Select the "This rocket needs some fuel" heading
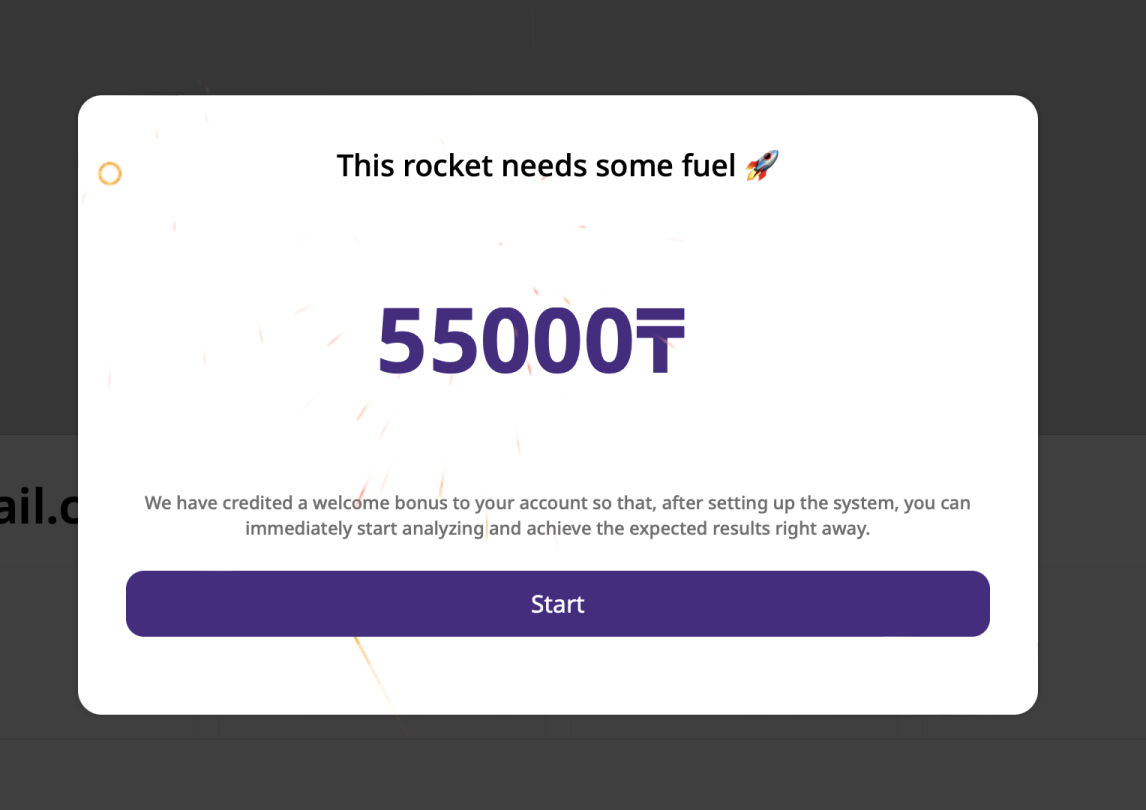Image resolution: width=1146 pixels, height=810 pixels. click(x=536, y=166)
